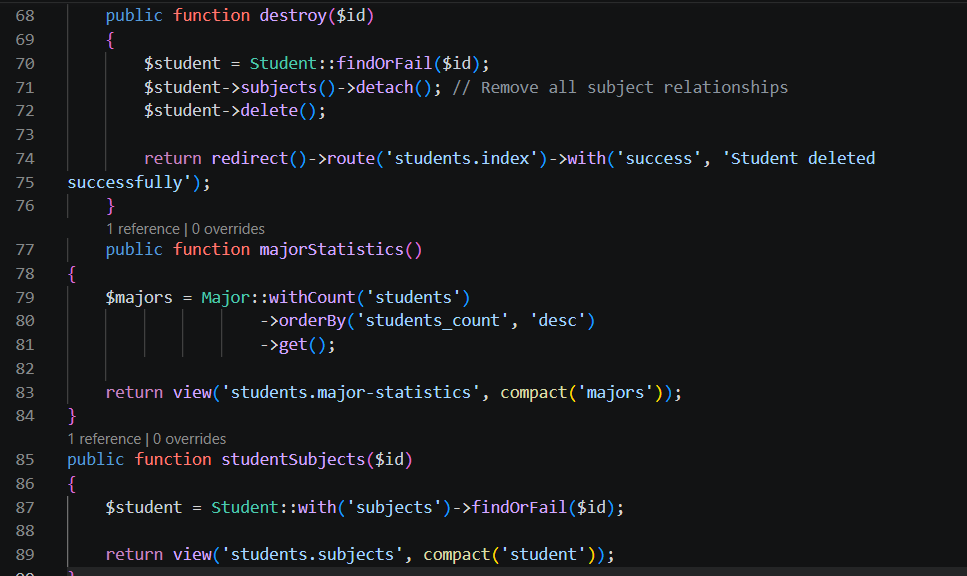Click the 'students.subjects' view string
Screen dimensions: 967x576
tap(312, 554)
